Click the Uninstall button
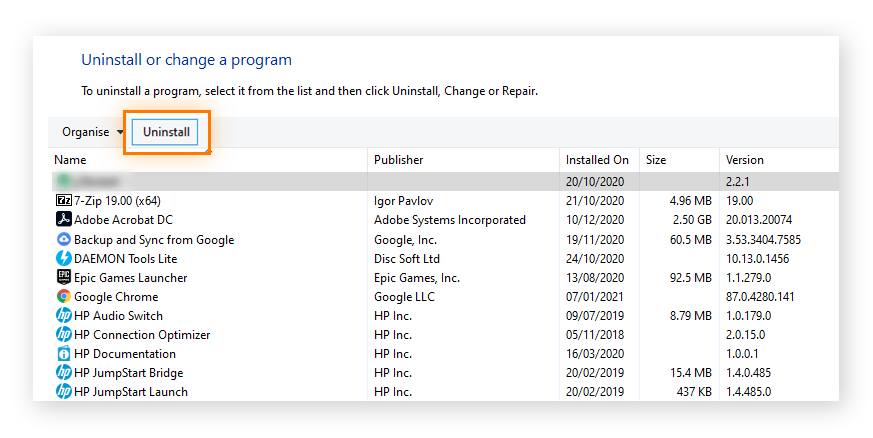This screenshot has width=873, height=438. click(165, 132)
